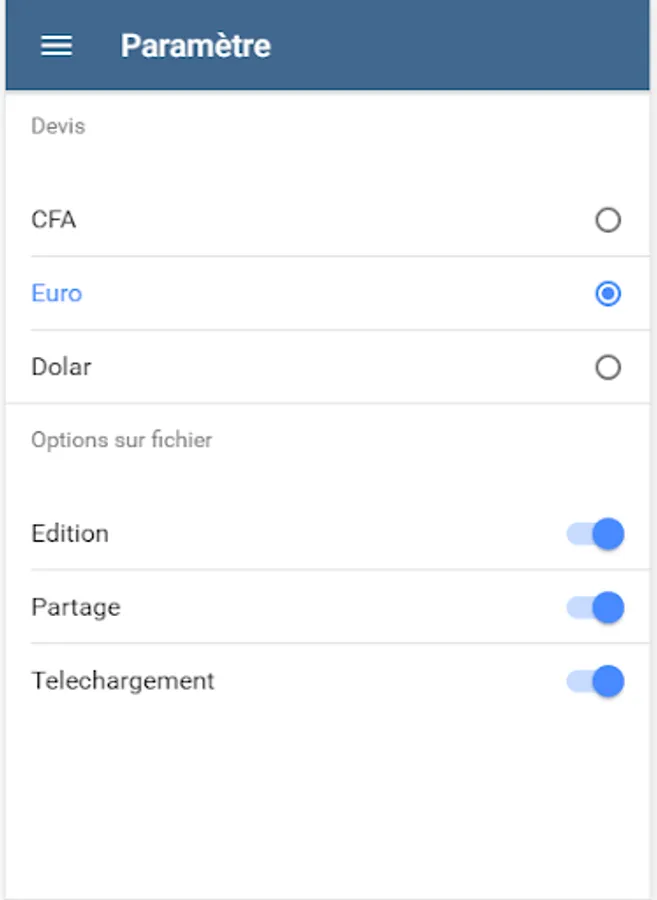The image size is (657, 900).
Task: Click the divider line between Dolar row and Options sur fichier
Action: 328,404
